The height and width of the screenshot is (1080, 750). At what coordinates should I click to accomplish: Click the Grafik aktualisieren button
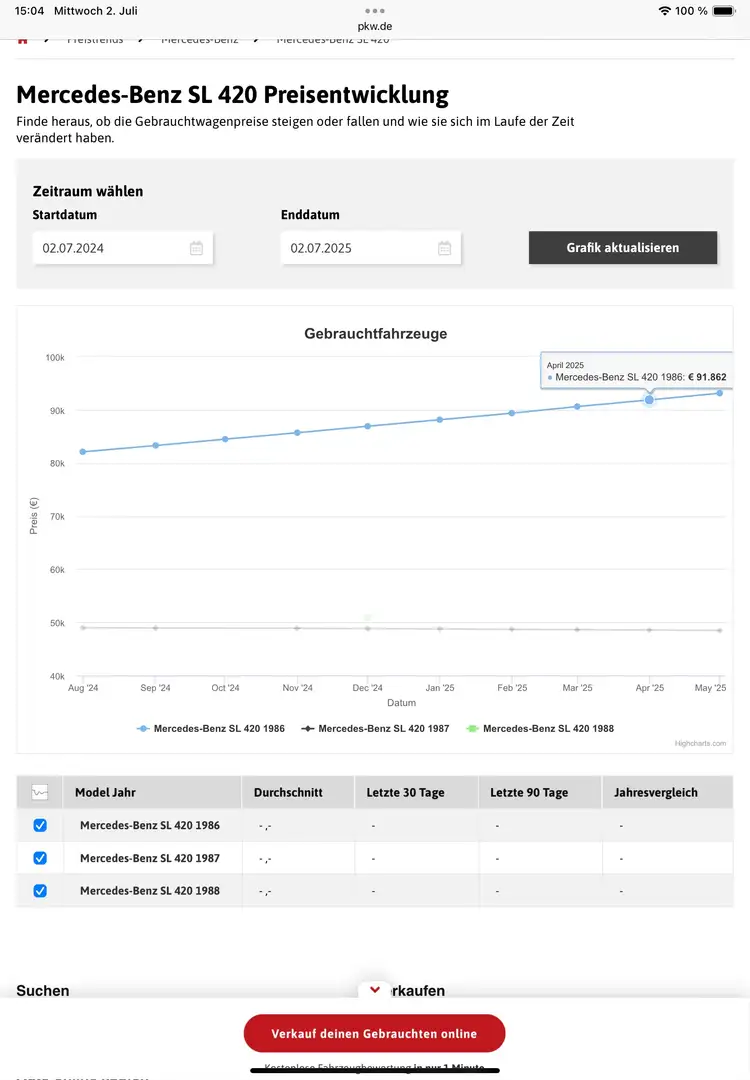click(x=622, y=248)
